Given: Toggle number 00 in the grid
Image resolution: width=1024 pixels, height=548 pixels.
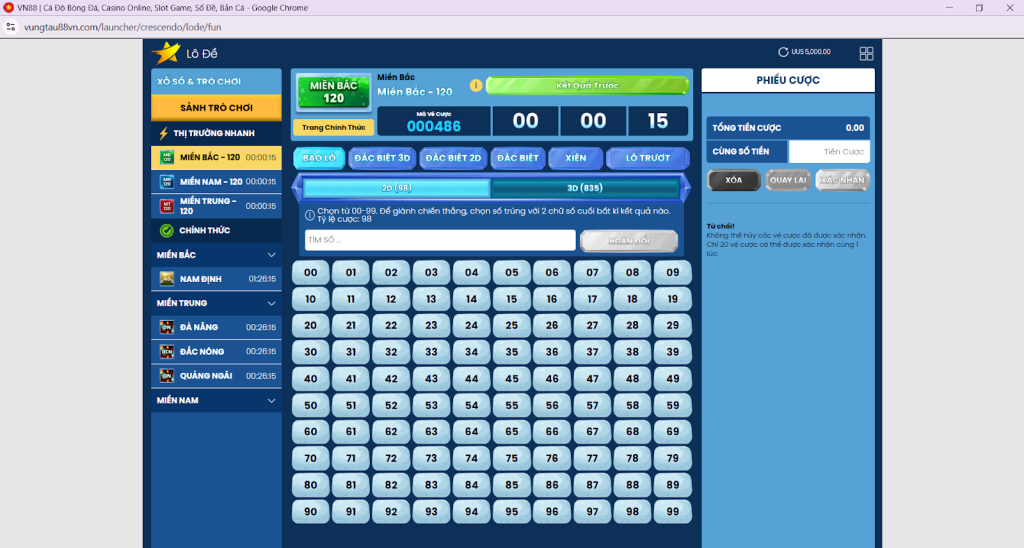Looking at the screenshot, I should click(310, 272).
